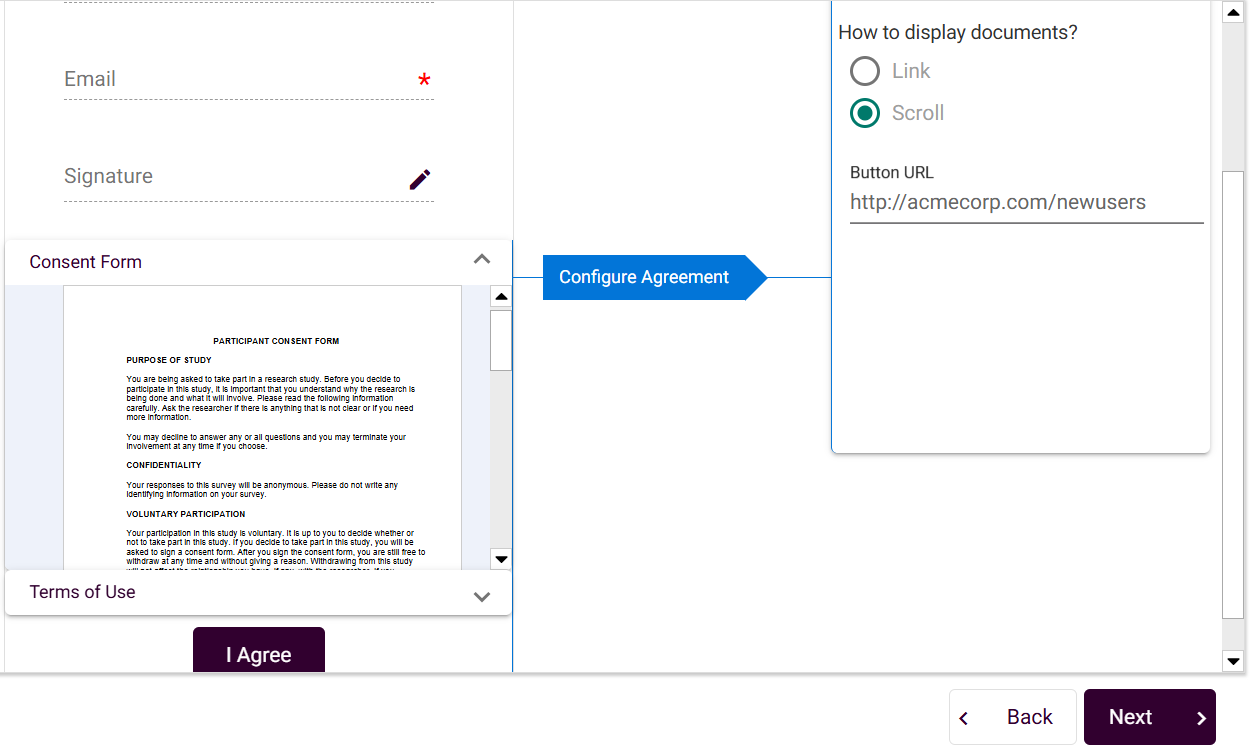Click the consent document scrollbar thumb
1253x750 pixels.
[501, 340]
